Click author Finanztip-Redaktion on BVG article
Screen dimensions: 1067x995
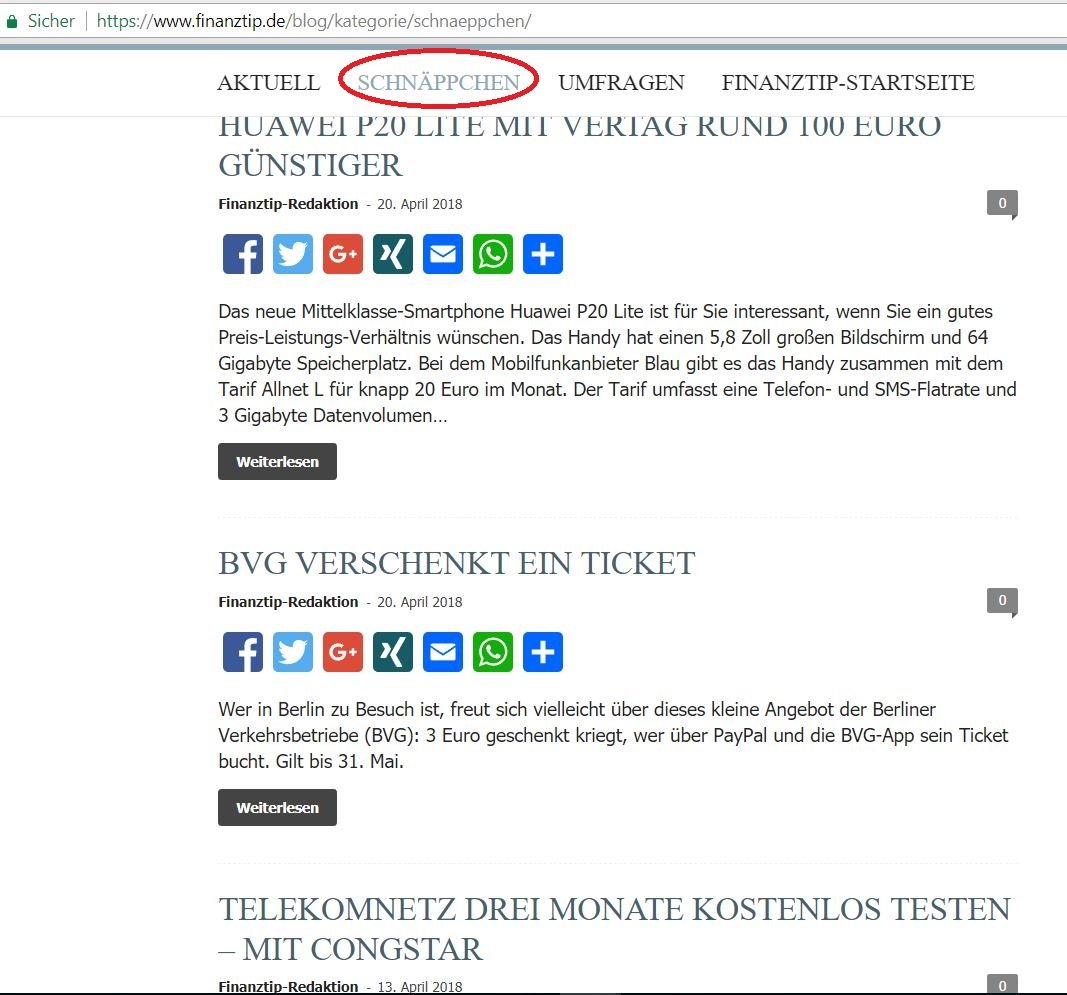coord(289,602)
